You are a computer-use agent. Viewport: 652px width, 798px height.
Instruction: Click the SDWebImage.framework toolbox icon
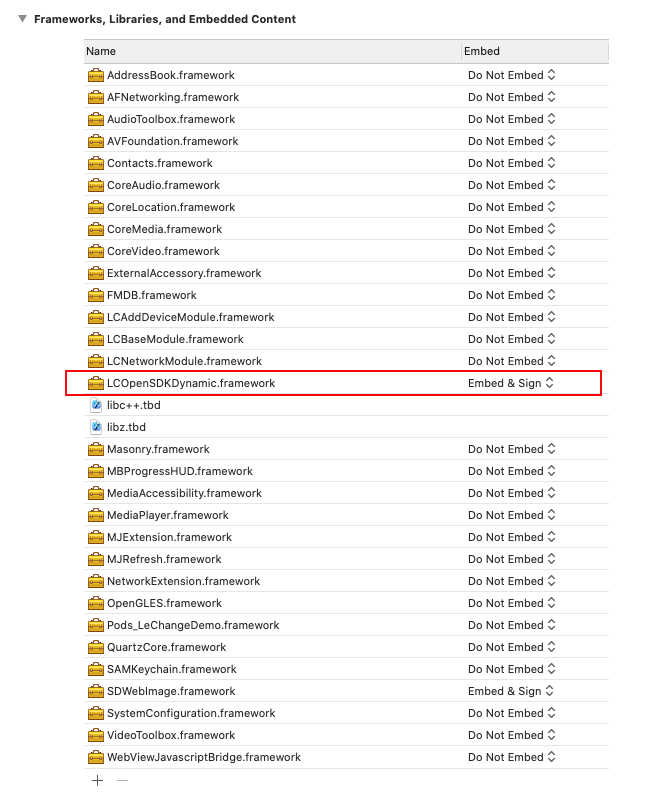96,691
